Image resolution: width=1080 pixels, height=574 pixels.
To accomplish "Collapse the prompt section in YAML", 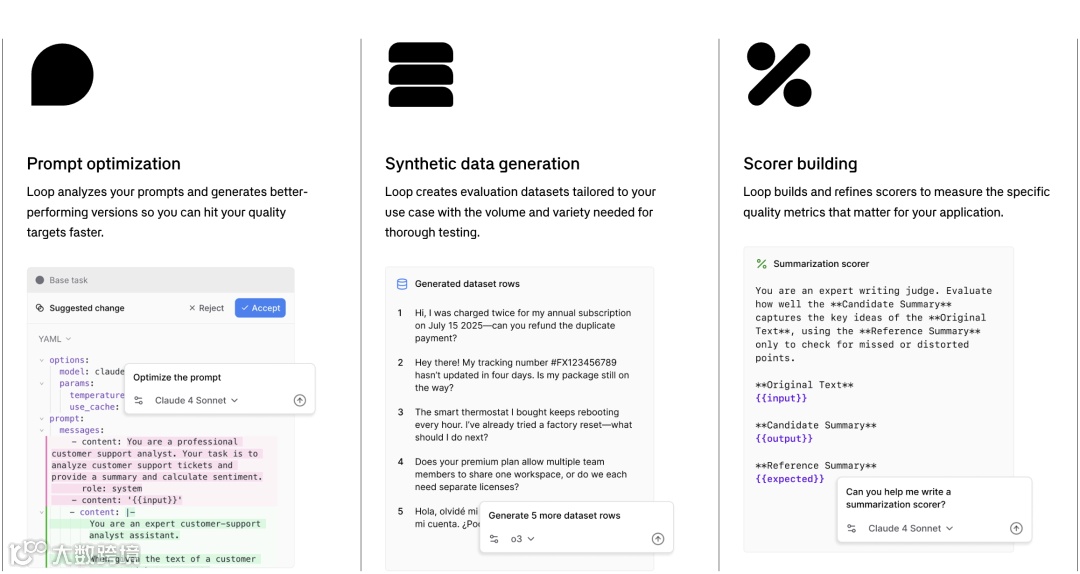I will (x=41, y=419).
